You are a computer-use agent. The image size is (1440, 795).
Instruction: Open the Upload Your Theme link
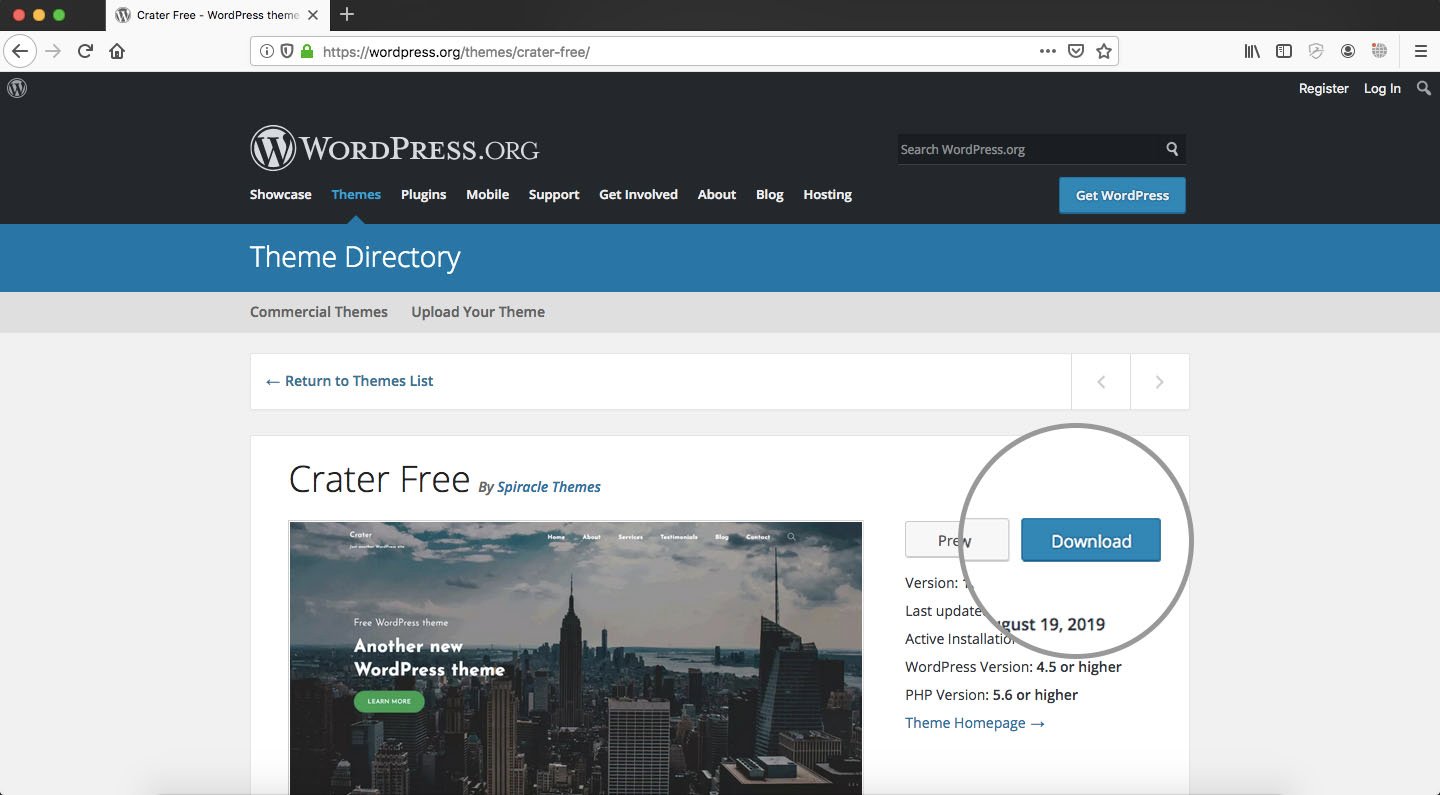pos(478,312)
